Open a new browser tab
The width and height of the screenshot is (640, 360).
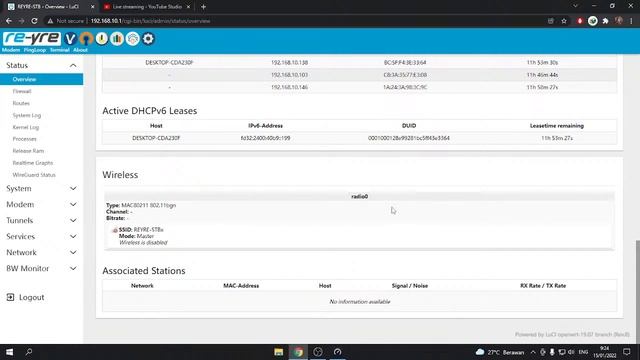pos(203,7)
